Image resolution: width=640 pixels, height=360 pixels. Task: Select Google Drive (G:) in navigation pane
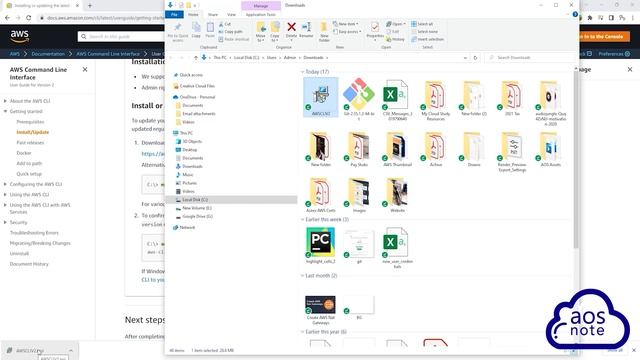197,216
